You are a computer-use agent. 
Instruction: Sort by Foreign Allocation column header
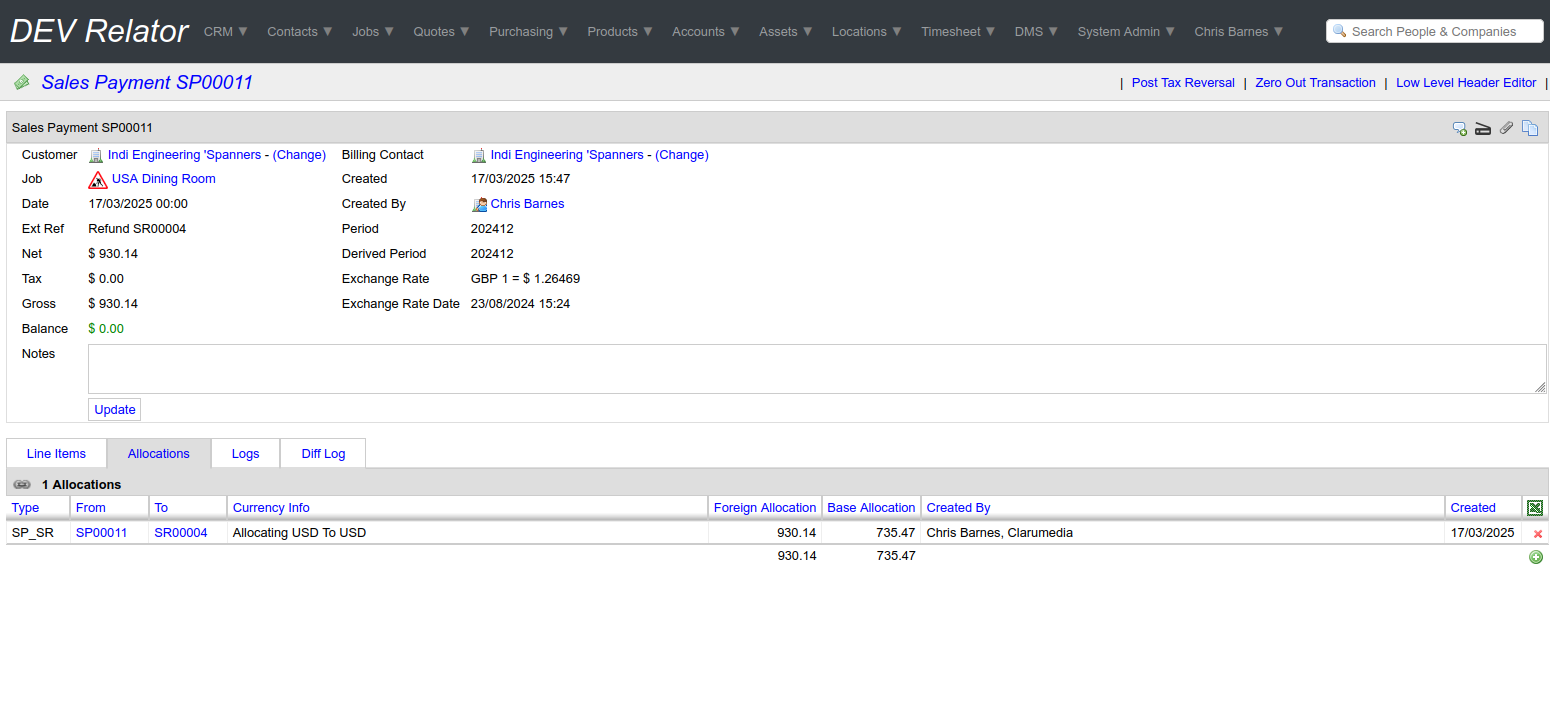[x=765, y=508]
